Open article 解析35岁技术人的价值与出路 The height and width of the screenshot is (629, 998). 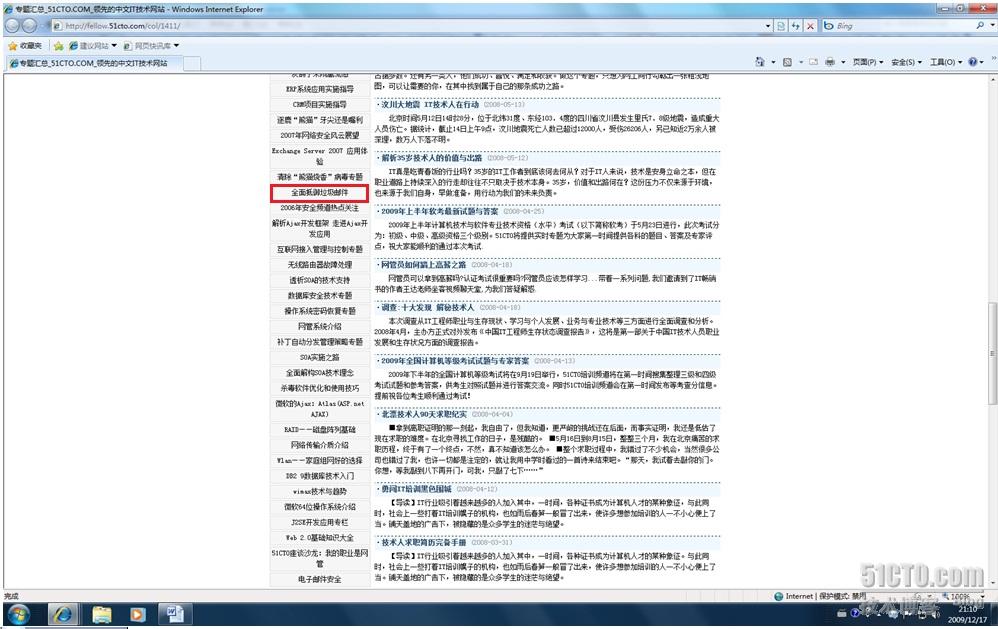coord(432,158)
